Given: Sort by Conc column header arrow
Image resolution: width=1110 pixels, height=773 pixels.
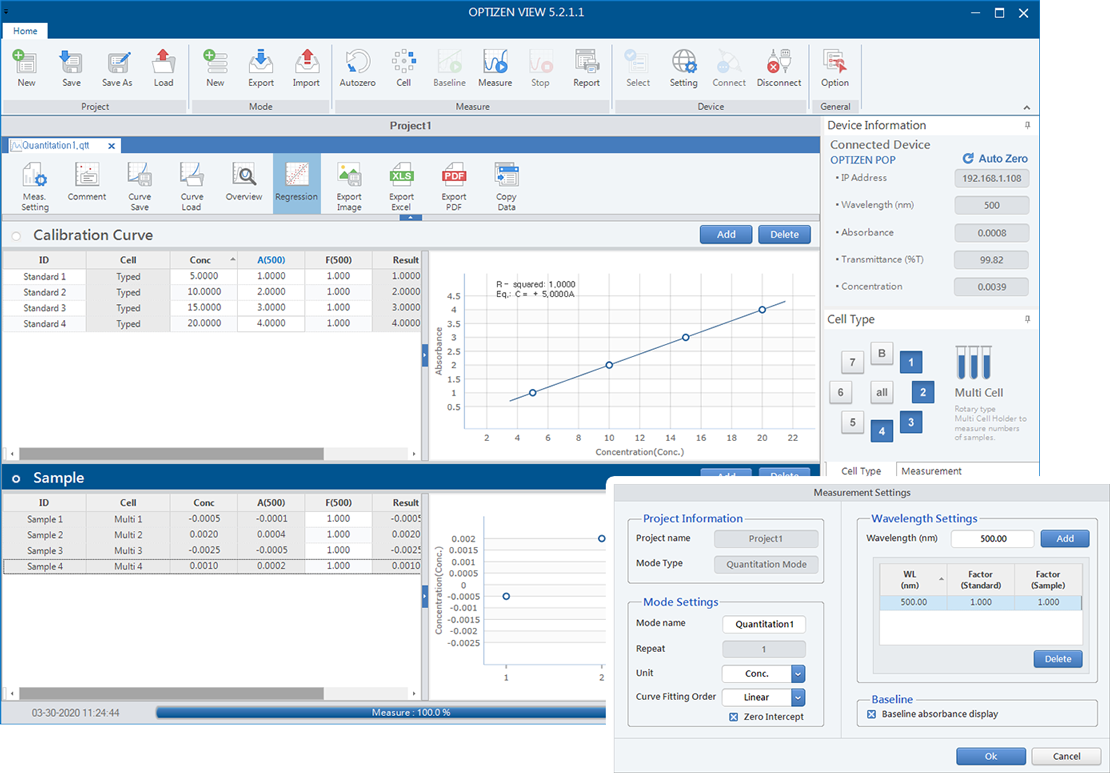Looking at the screenshot, I should click(x=233, y=260).
